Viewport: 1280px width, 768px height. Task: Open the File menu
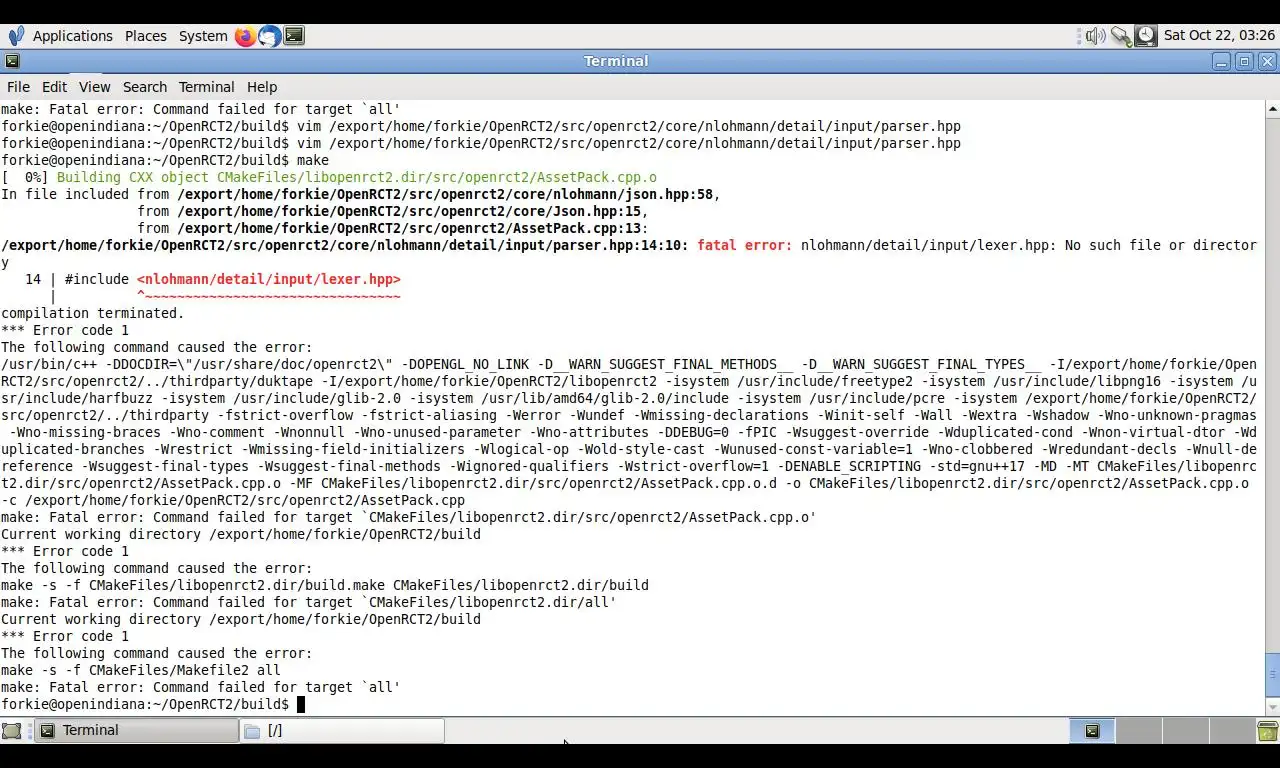18,87
